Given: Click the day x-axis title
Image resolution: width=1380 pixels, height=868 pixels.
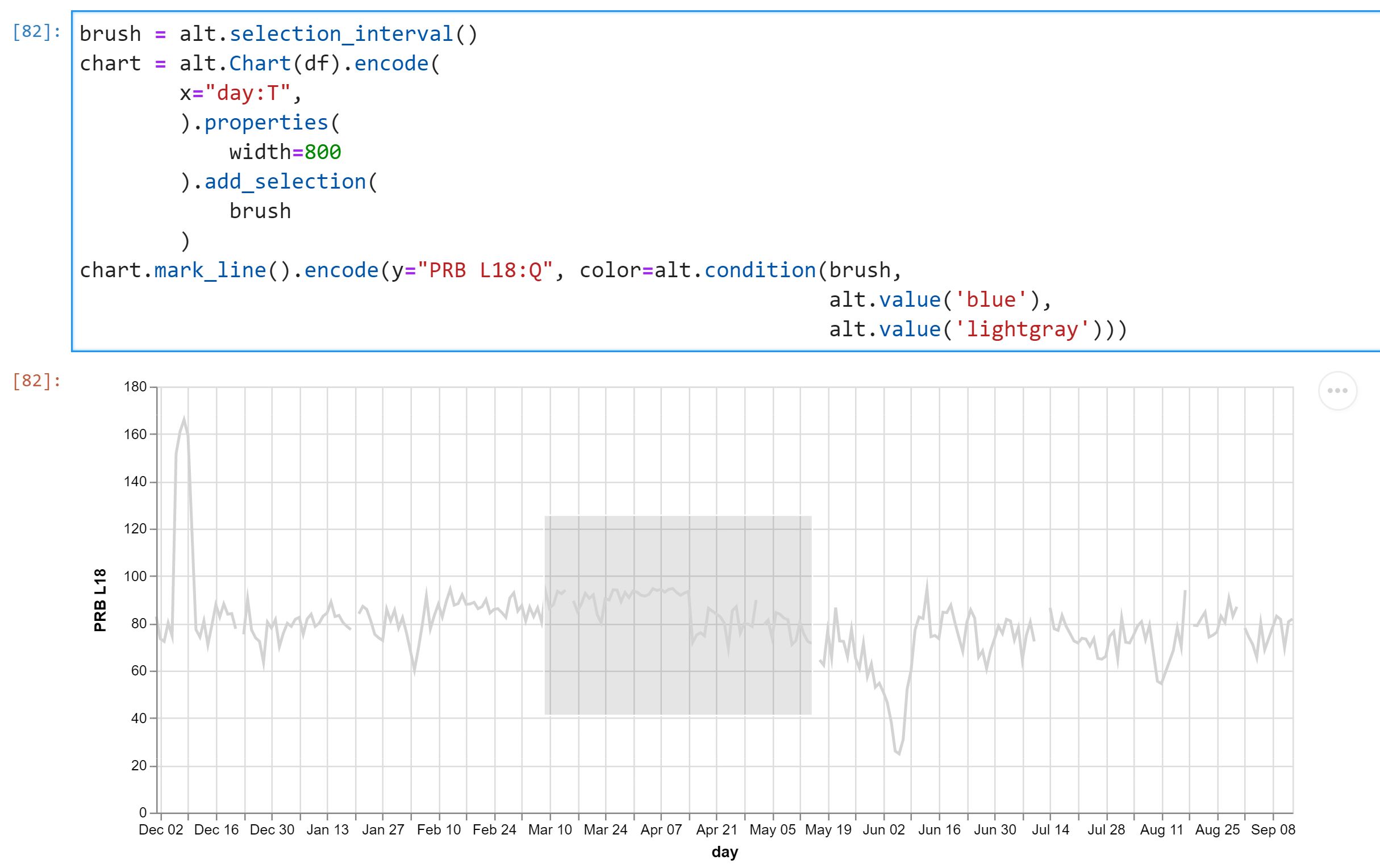Looking at the screenshot, I should tap(724, 853).
